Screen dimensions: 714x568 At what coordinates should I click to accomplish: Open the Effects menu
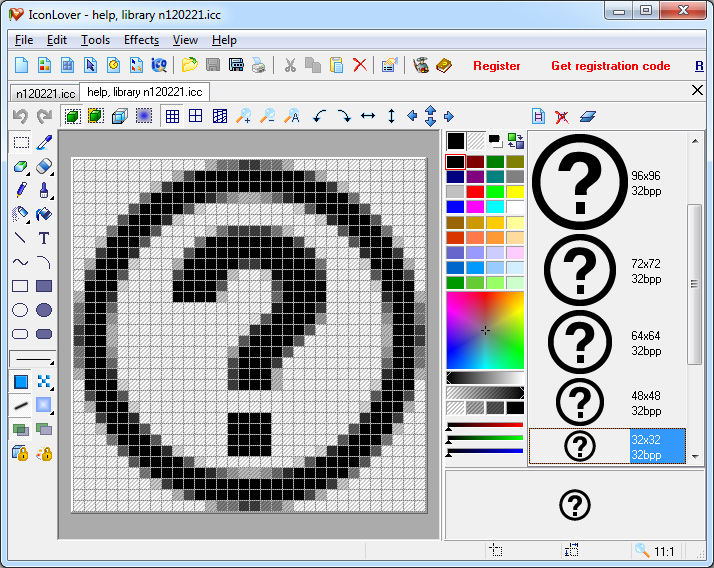pyautogui.click(x=141, y=40)
